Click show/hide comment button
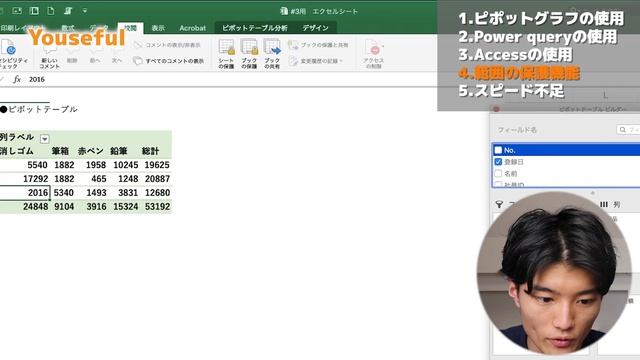 [x=167, y=45]
